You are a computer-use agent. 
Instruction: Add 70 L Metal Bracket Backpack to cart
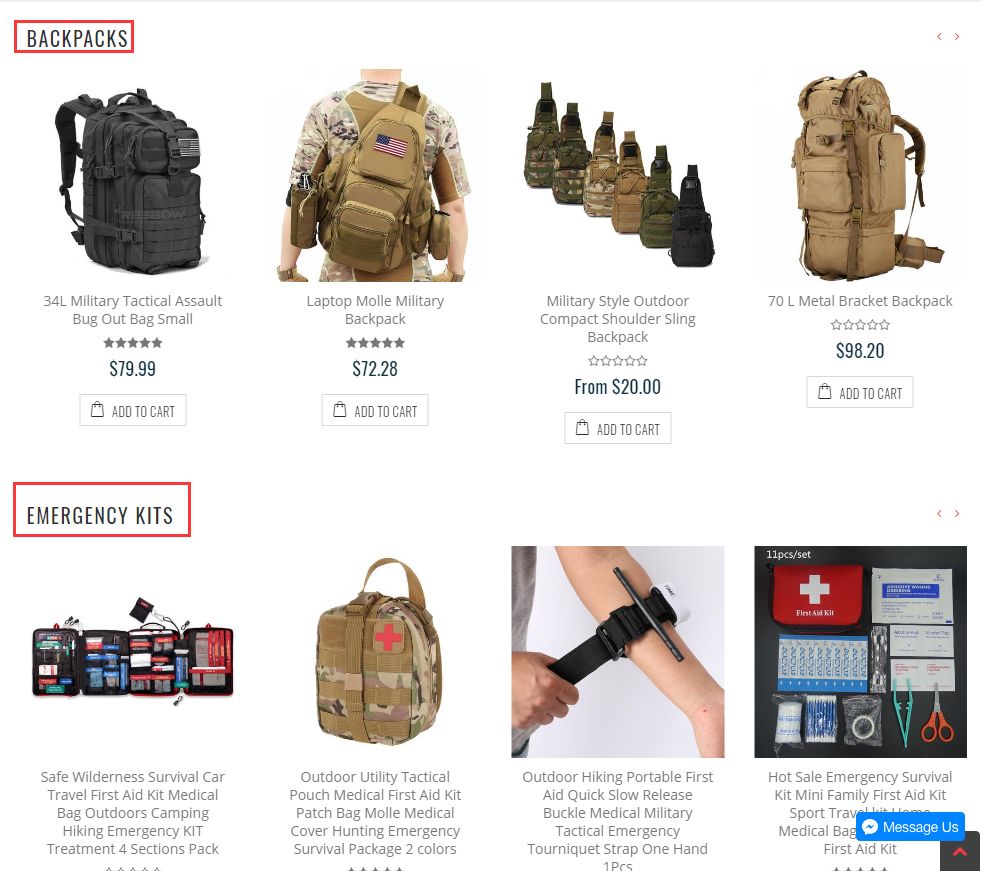[x=860, y=392]
